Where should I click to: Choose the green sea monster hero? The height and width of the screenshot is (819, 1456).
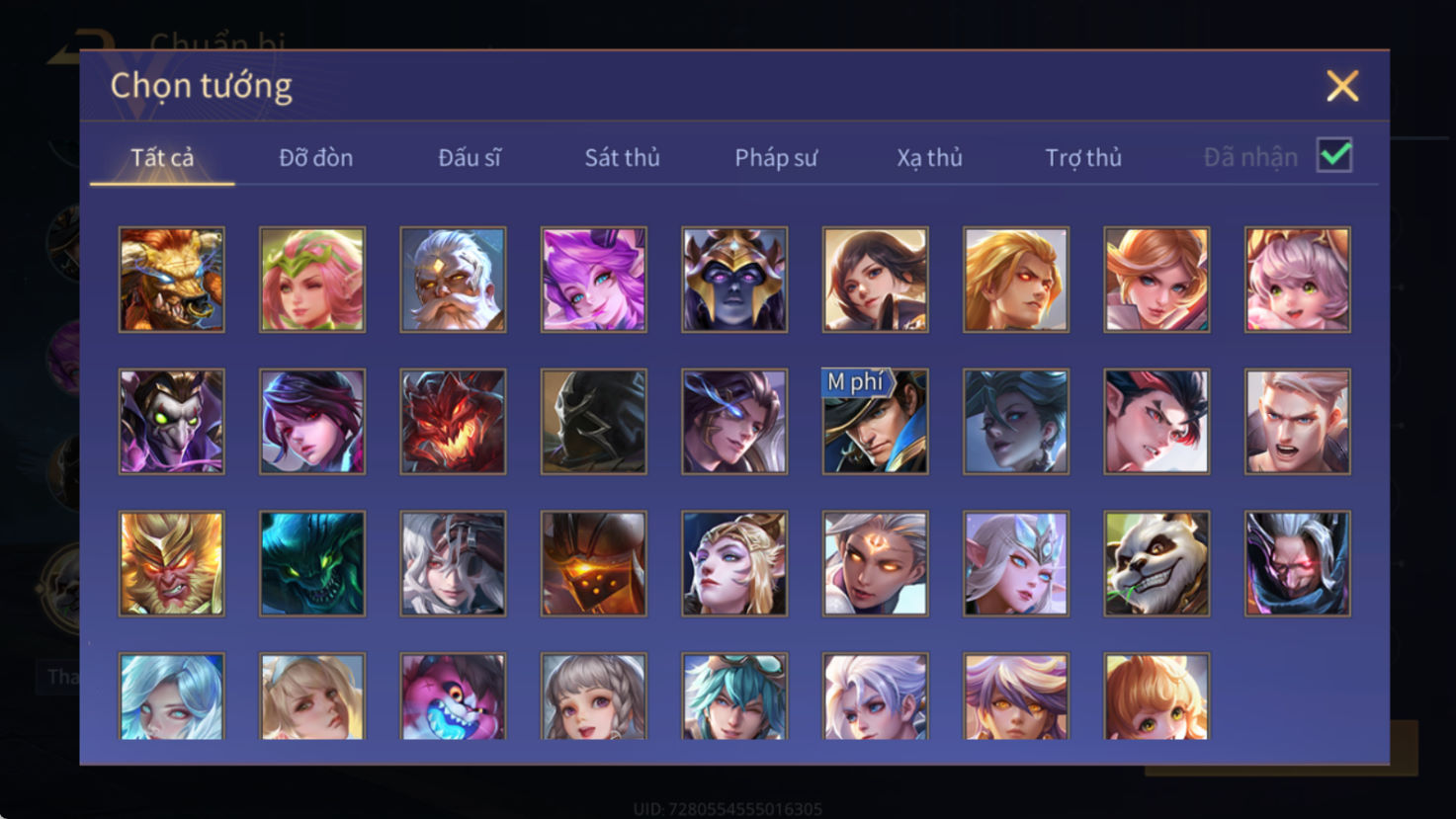pyautogui.click(x=312, y=564)
